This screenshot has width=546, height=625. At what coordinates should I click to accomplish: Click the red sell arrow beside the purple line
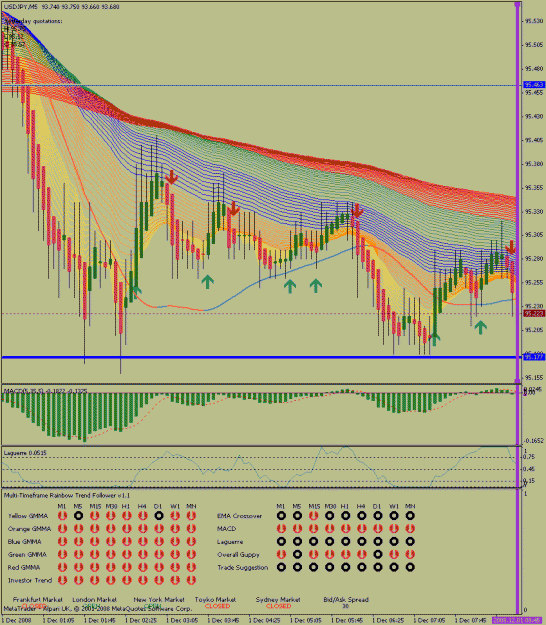511,247
